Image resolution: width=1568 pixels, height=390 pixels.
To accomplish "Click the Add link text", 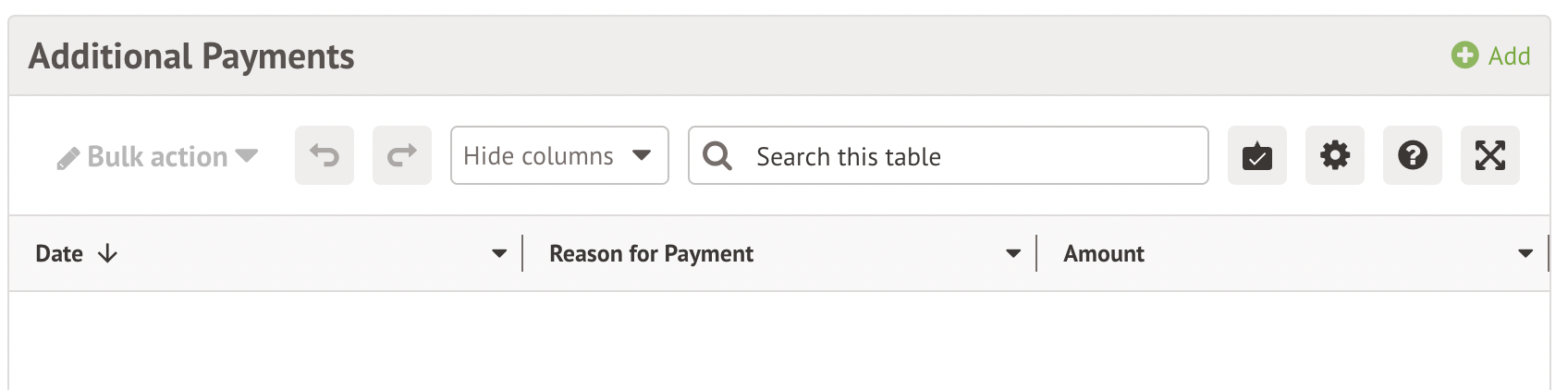I will (1509, 56).
